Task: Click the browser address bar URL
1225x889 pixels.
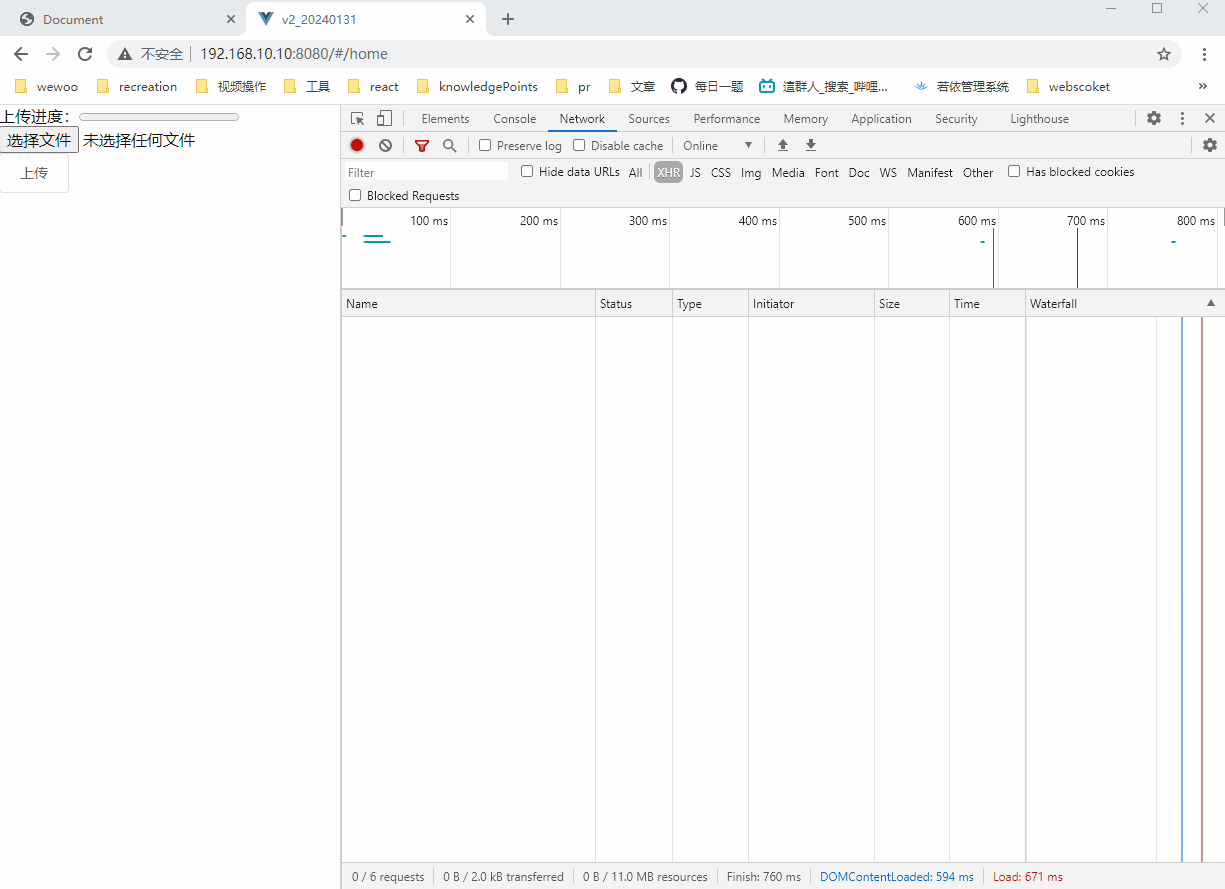Action: (294, 54)
